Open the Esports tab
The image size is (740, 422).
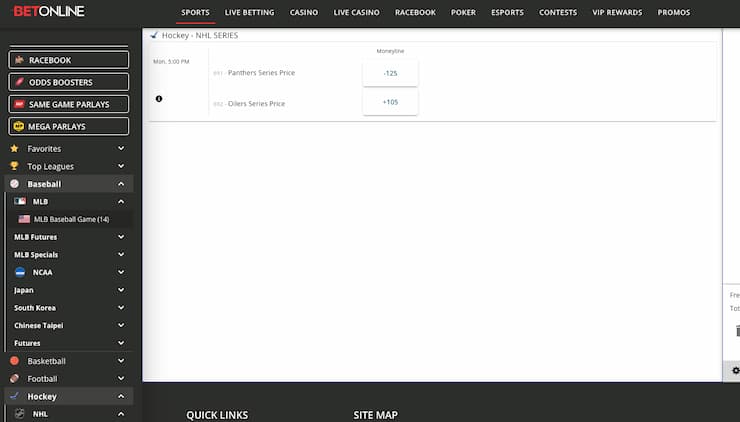pyautogui.click(x=507, y=12)
